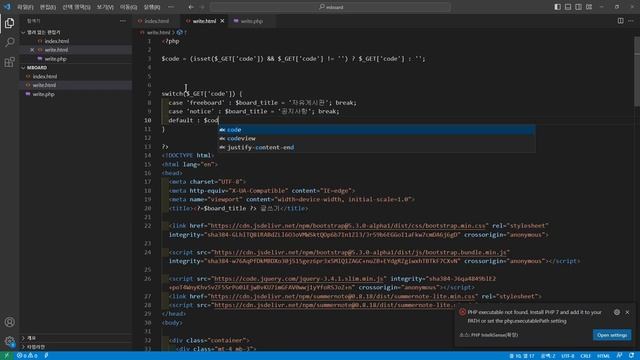Open the overflow menu ellipsis in menu bar
Viewport: 640px width, 360px height.
click(x=171, y=7)
